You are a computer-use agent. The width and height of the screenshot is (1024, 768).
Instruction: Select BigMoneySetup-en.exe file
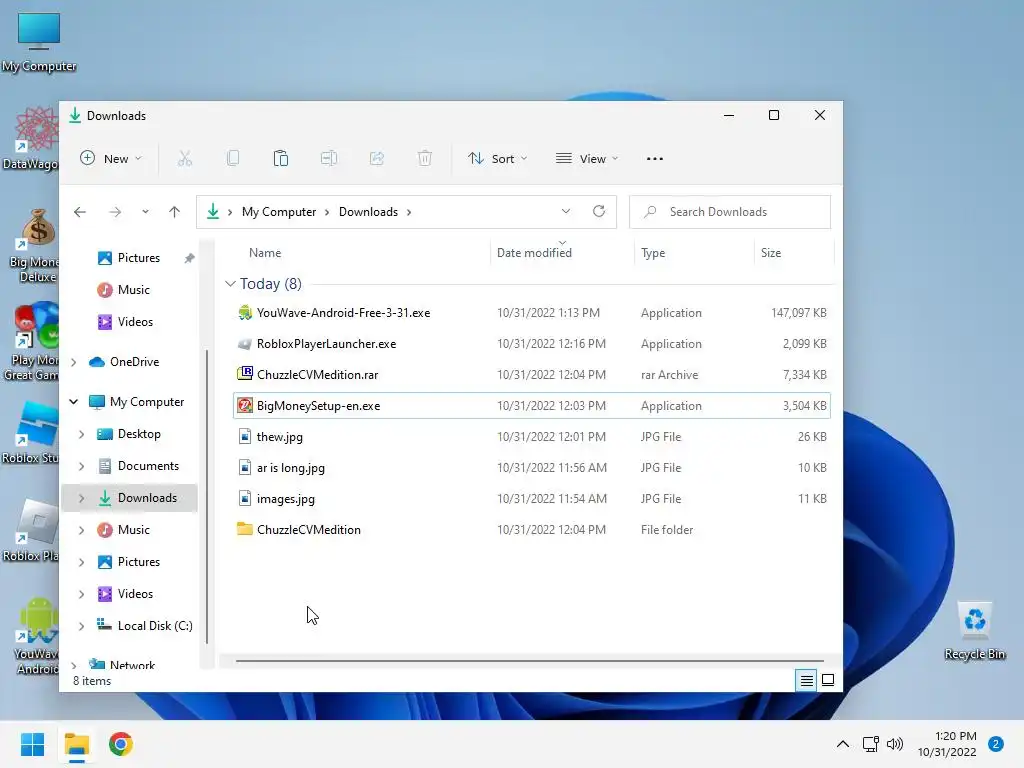click(531, 406)
